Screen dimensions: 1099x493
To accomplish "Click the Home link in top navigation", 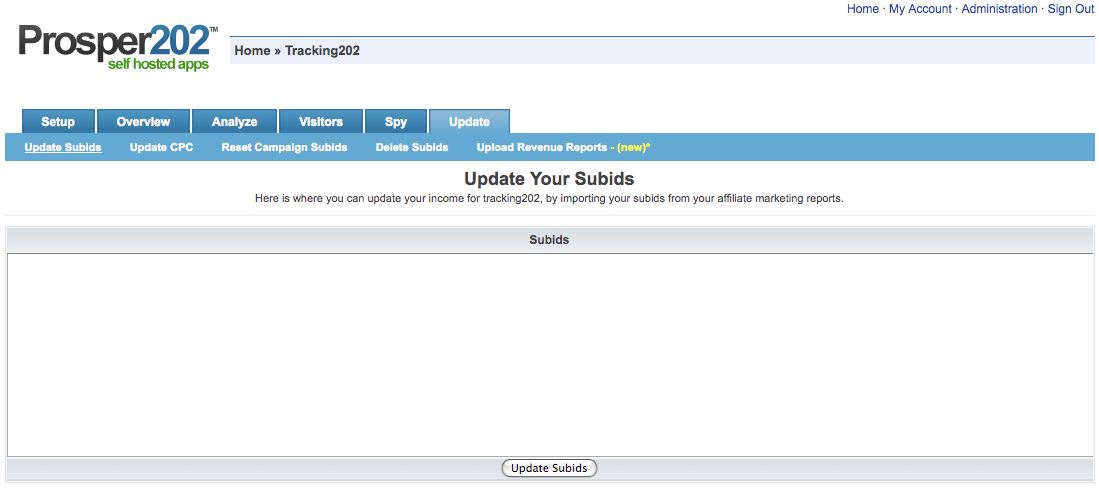I will pyautogui.click(x=863, y=9).
